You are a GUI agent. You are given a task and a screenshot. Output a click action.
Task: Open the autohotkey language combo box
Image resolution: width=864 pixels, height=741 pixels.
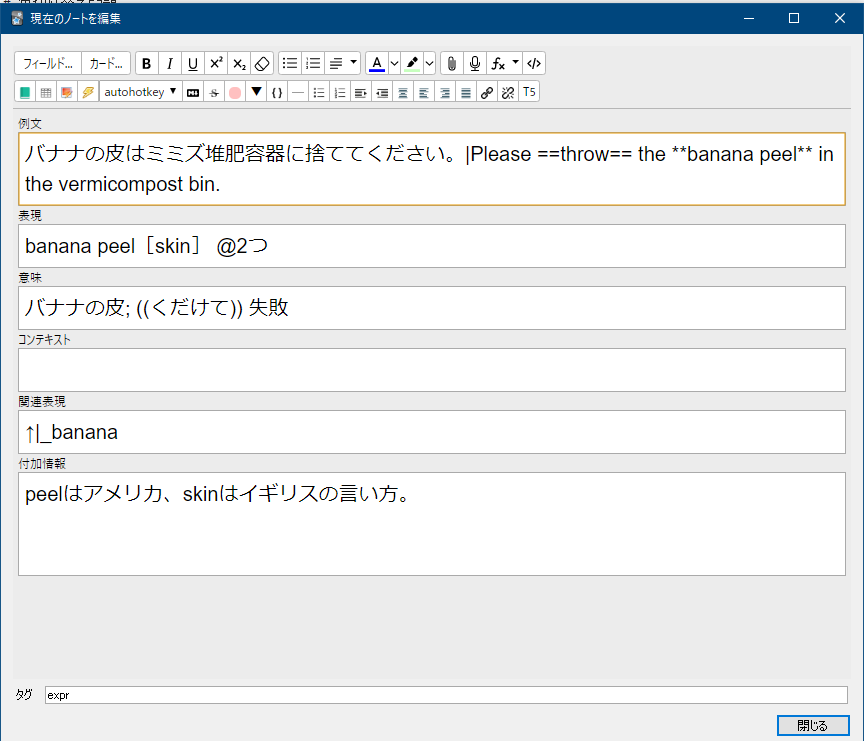coord(140,92)
